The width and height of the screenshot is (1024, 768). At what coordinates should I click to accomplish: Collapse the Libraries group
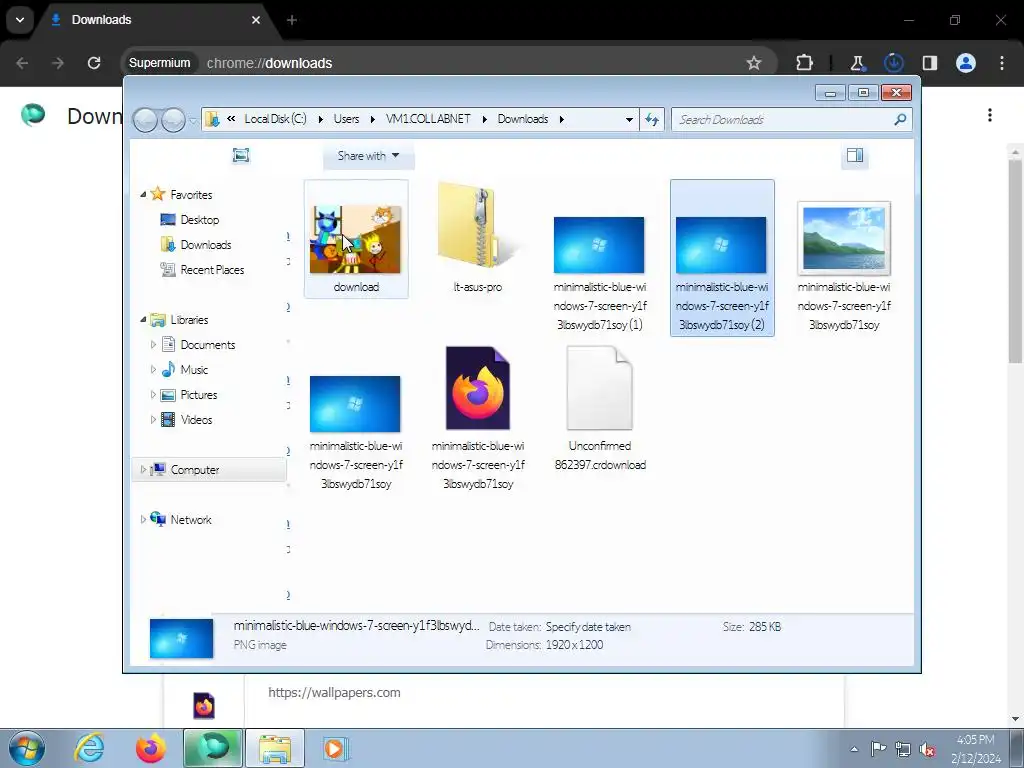click(143, 320)
